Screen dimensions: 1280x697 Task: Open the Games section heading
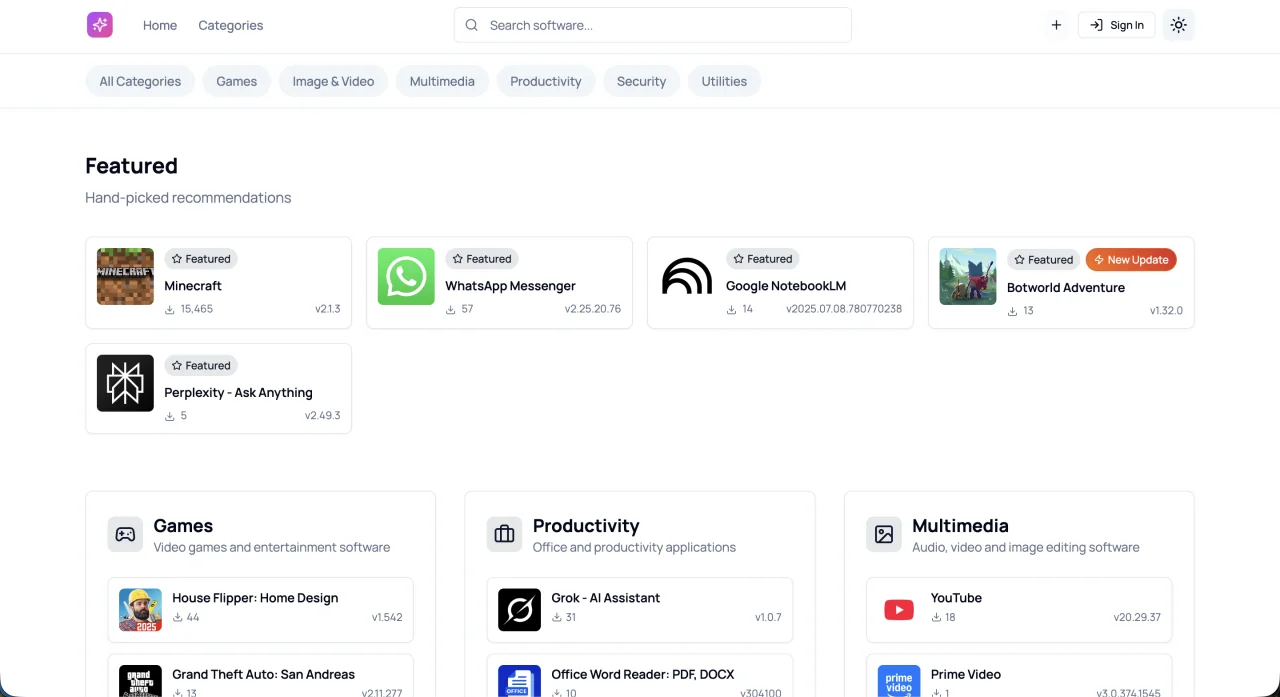[x=183, y=526]
